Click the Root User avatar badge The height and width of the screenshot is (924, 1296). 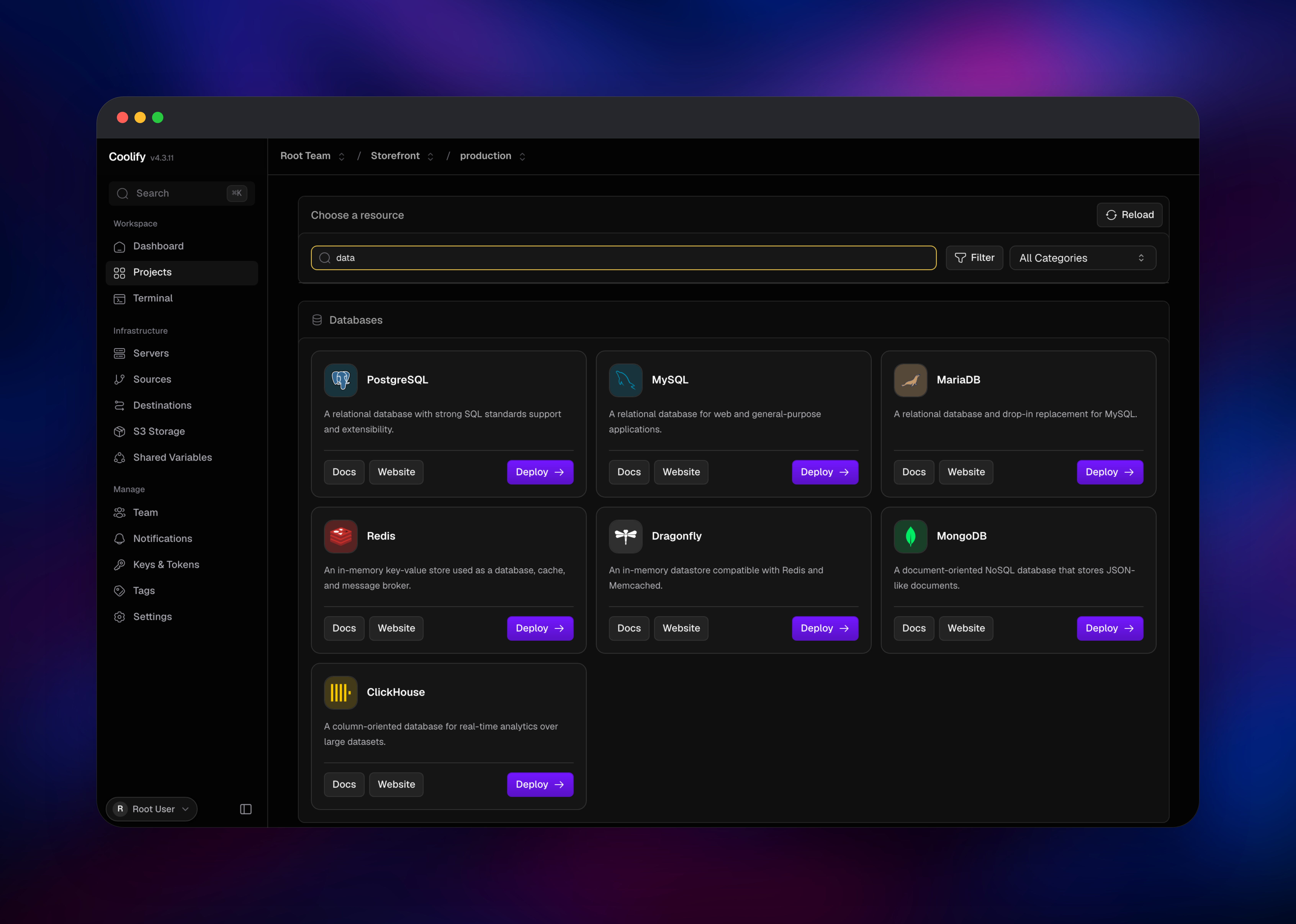[x=120, y=809]
